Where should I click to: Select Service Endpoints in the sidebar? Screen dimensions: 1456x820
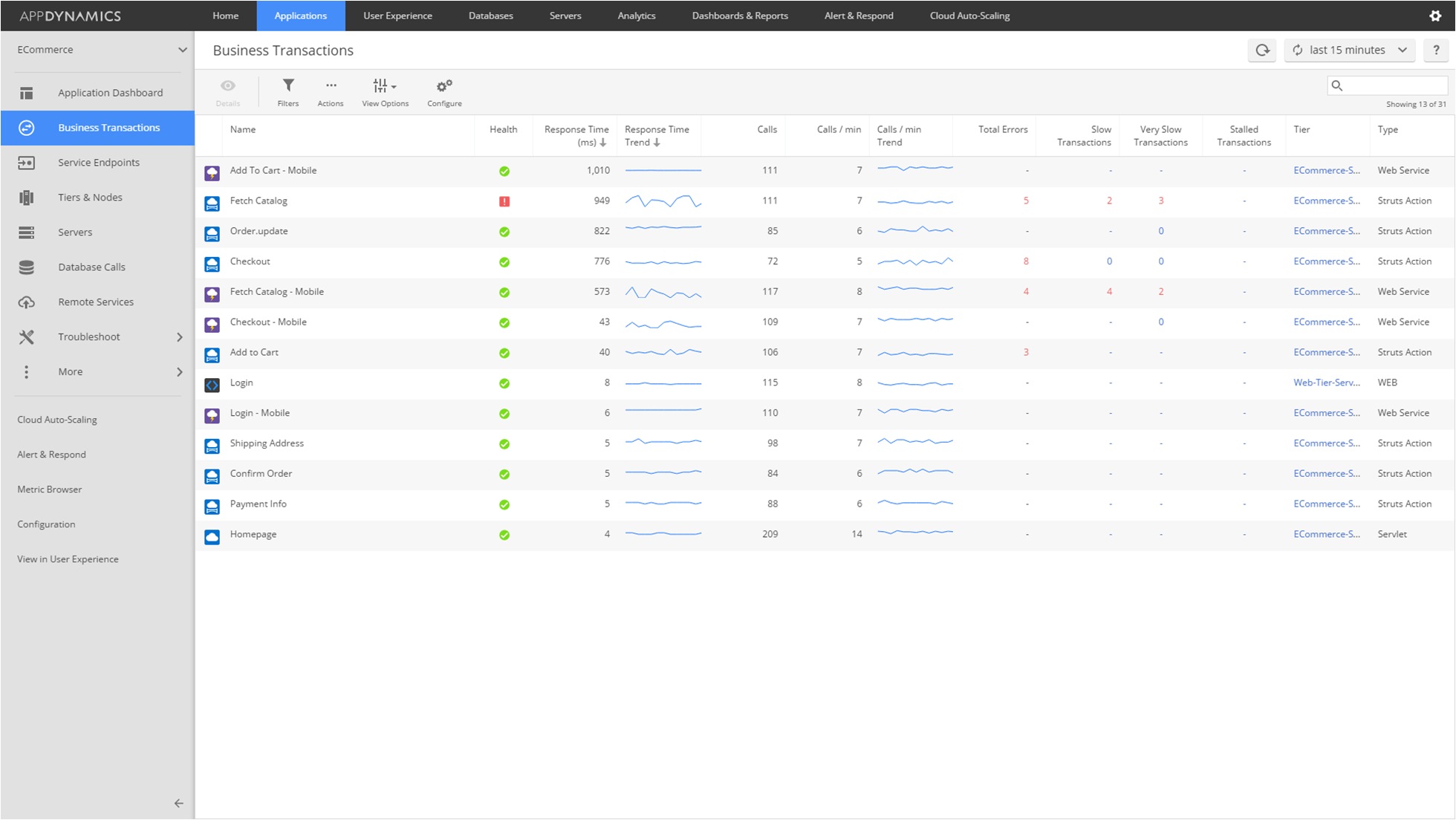click(x=98, y=163)
